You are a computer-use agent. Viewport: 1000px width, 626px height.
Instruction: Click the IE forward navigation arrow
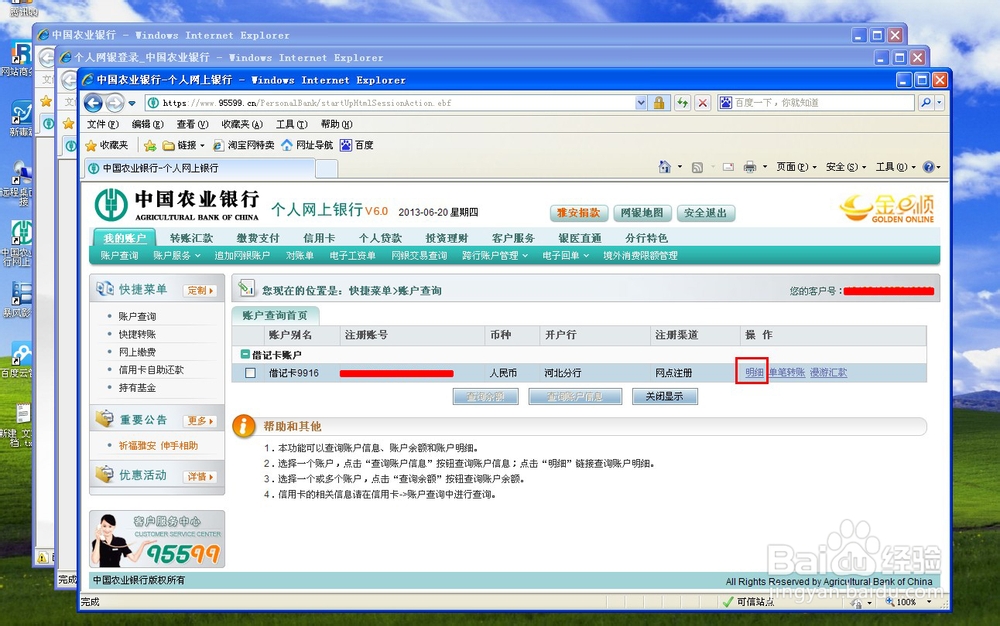(115, 103)
